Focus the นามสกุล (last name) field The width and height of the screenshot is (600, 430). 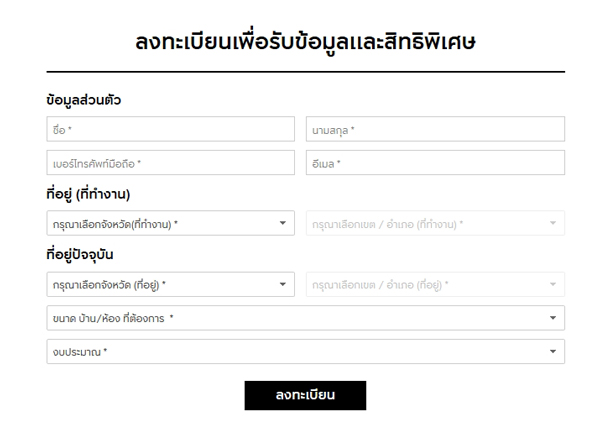pos(435,130)
